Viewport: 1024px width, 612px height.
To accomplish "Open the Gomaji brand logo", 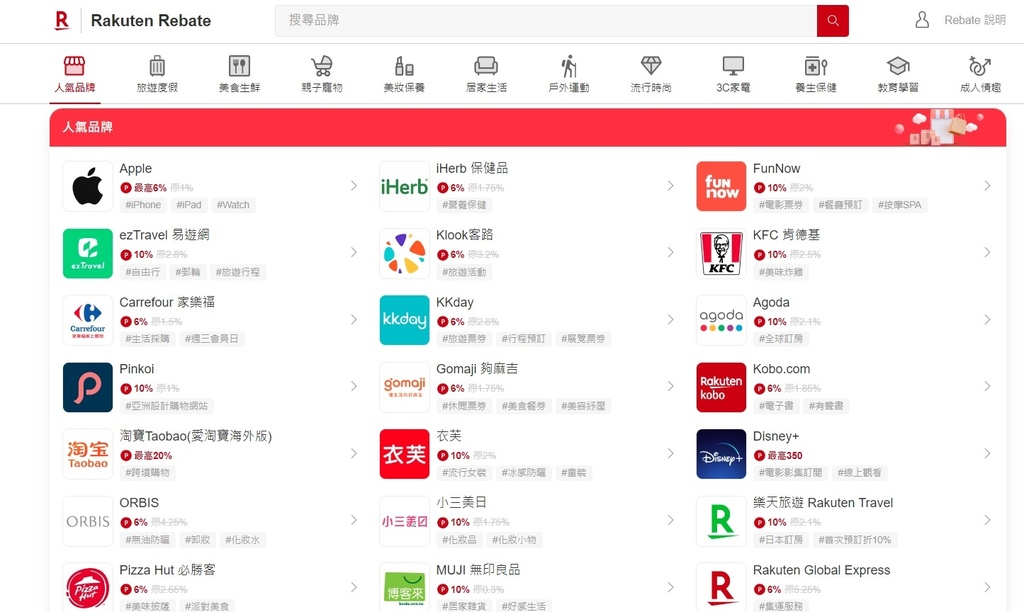I will coord(404,387).
